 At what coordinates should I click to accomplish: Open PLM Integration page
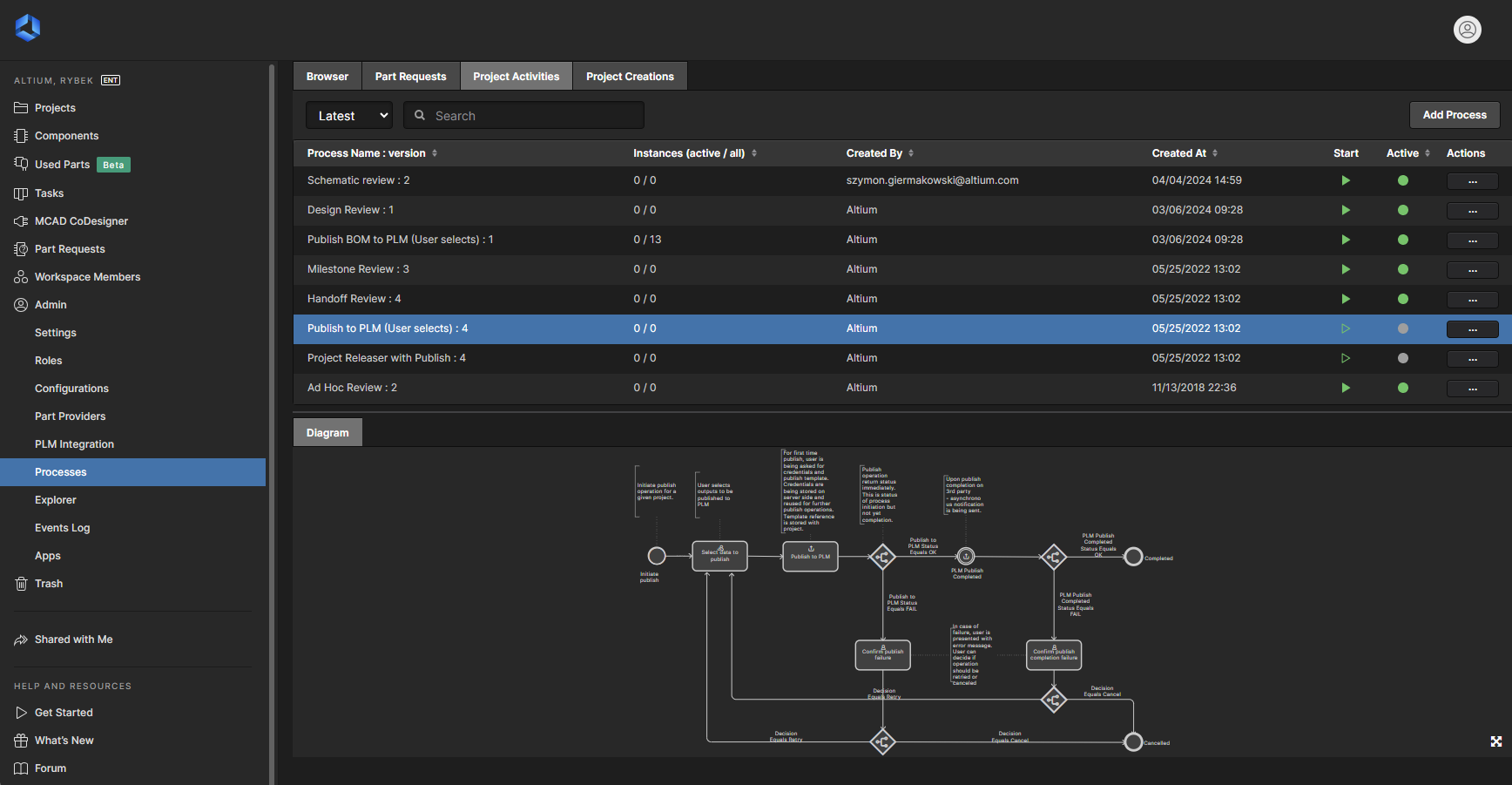pyautogui.click(x=74, y=444)
